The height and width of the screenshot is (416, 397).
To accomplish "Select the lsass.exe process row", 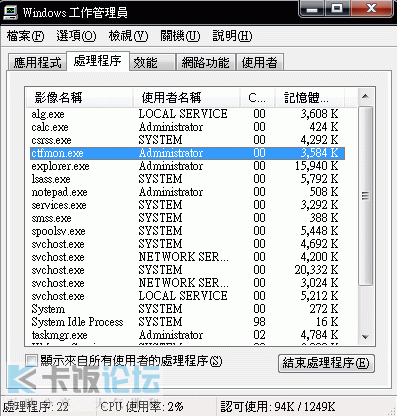I will [x=187, y=179].
